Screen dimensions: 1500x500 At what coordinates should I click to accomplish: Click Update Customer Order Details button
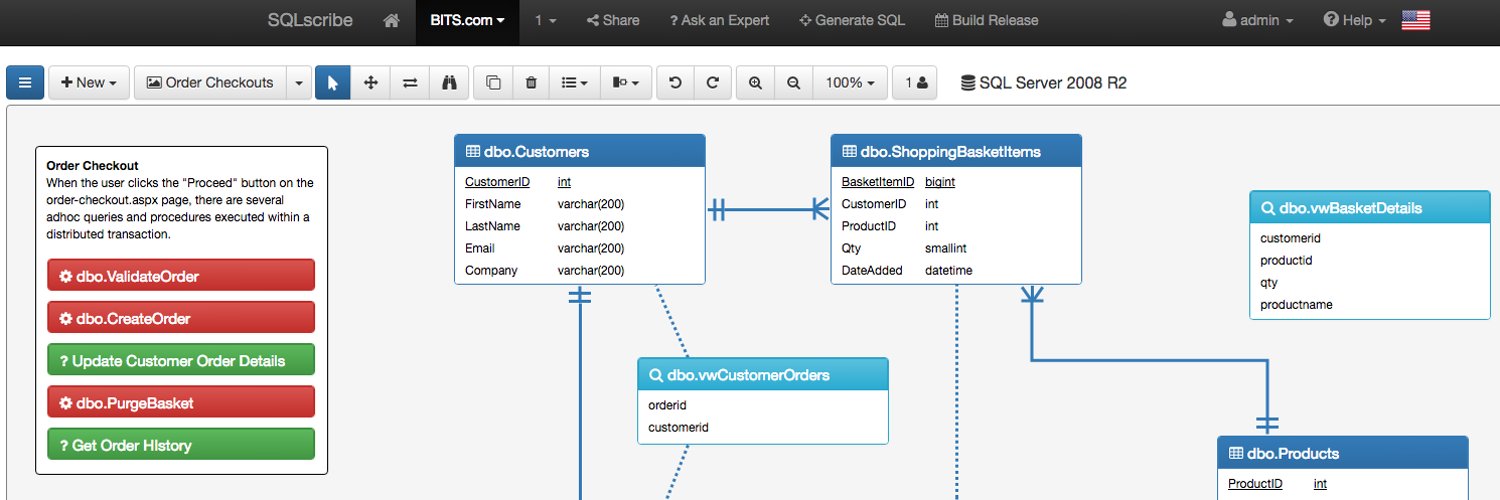click(181, 361)
